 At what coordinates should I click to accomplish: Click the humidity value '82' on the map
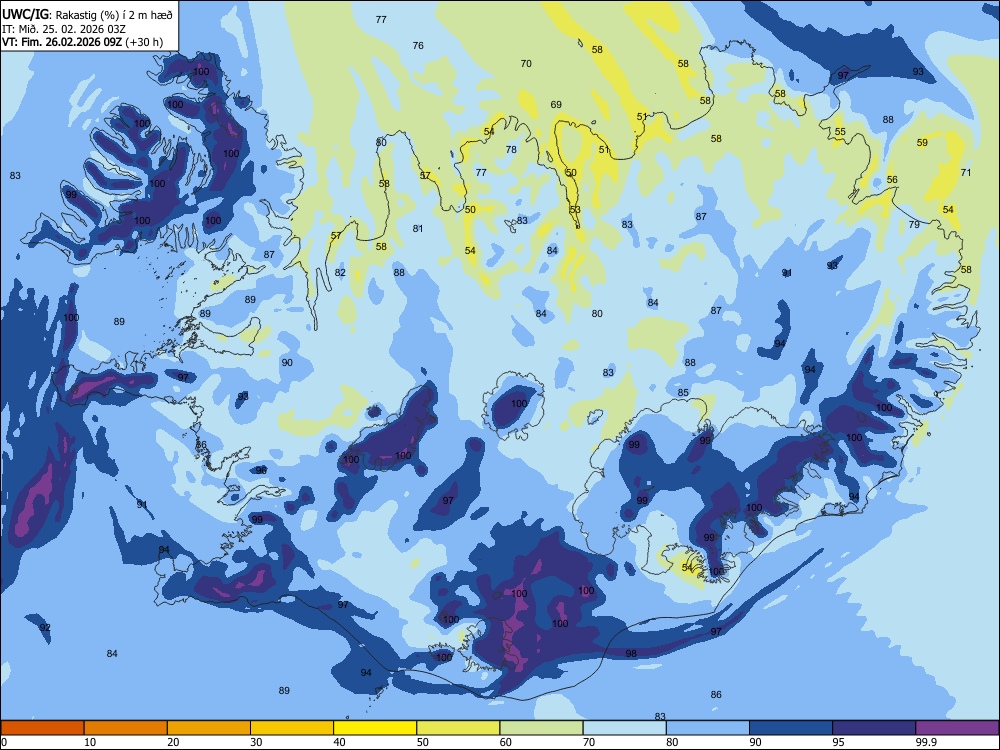pyautogui.click(x=340, y=272)
